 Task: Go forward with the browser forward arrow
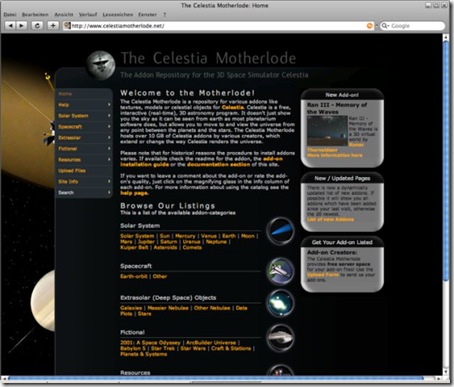[x=21, y=26]
